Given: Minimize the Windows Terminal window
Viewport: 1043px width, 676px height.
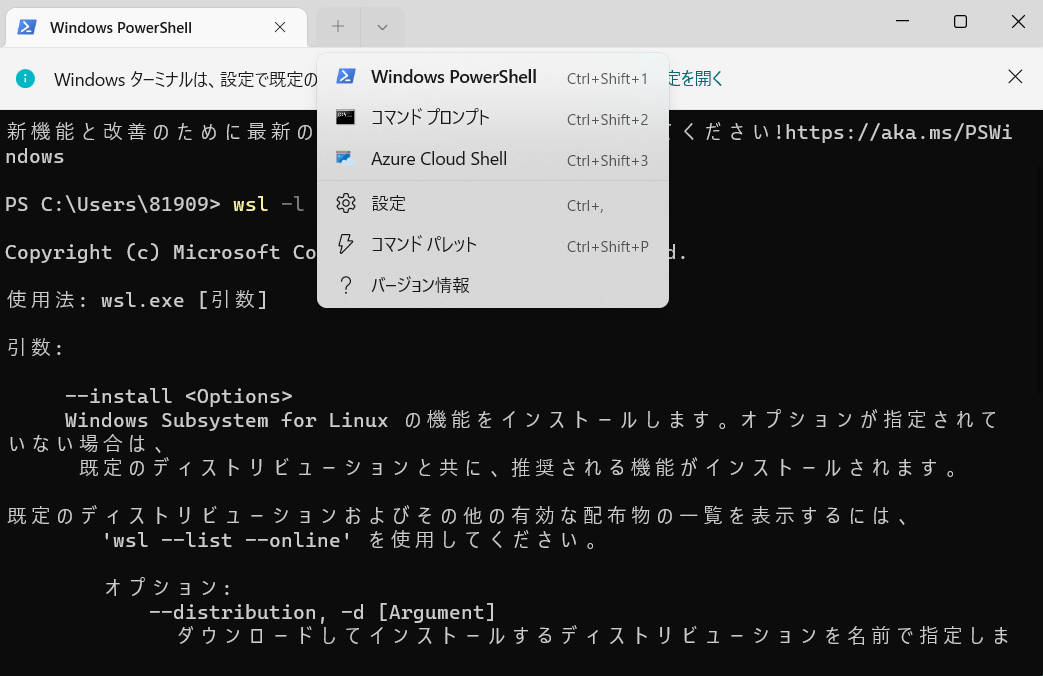Looking at the screenshot, I should pos(902,21).
